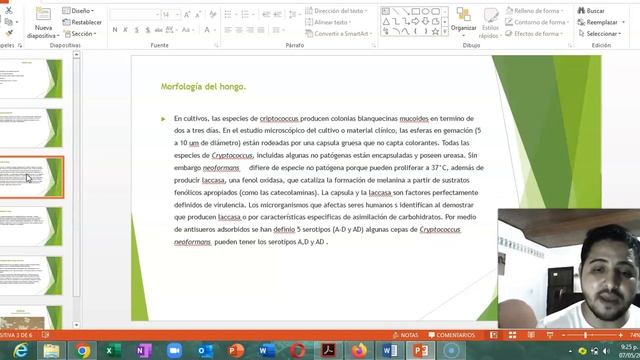This screenshot has width=640, height=360.
Task: Toggle justify text alignment
Action: point(261,30)
